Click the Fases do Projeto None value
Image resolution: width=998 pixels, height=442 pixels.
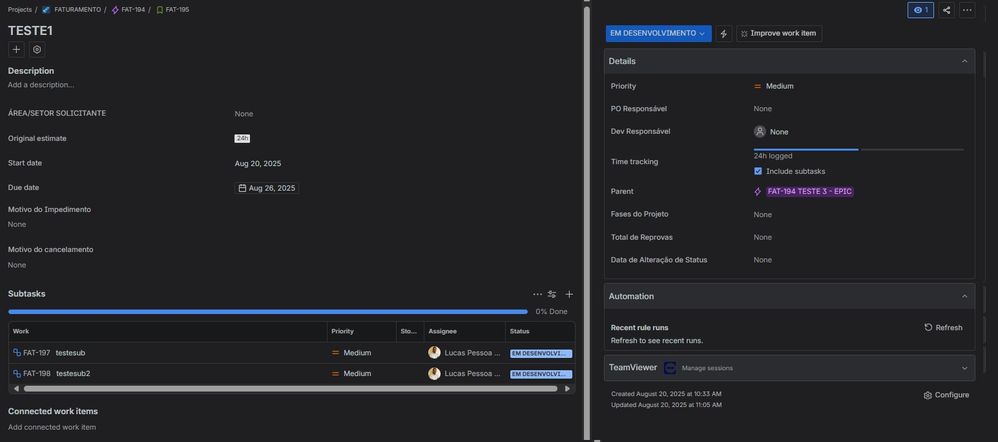tap(763, 215)
